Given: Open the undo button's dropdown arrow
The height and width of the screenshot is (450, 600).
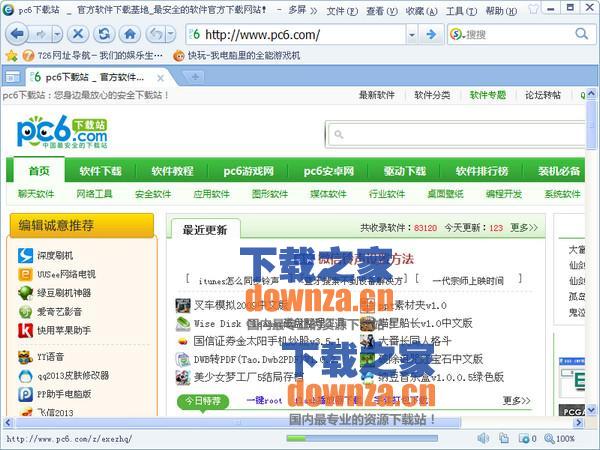Looking at the screenshot, I should tap(171, 35).
